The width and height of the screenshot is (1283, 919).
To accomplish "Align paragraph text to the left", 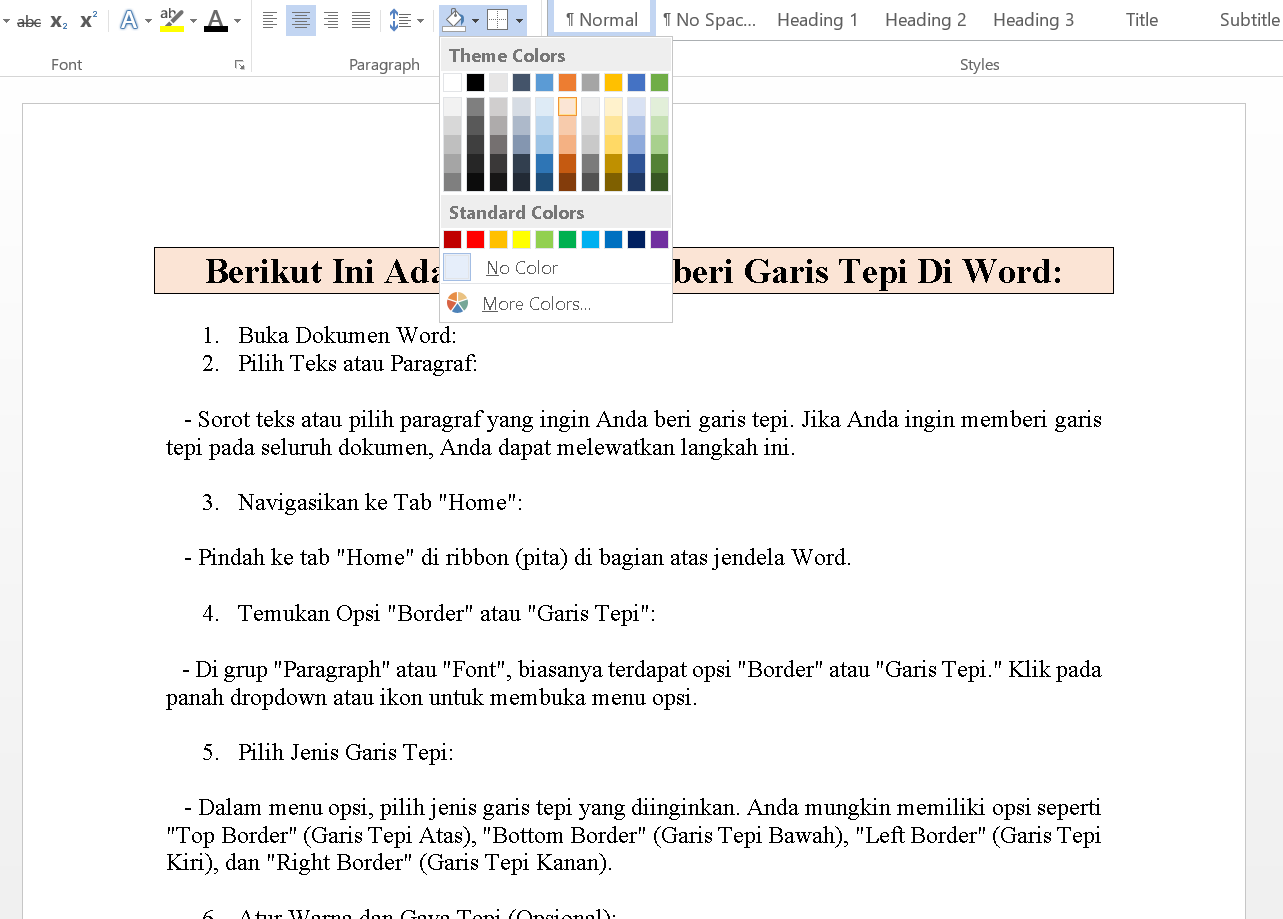I will 270,20.
